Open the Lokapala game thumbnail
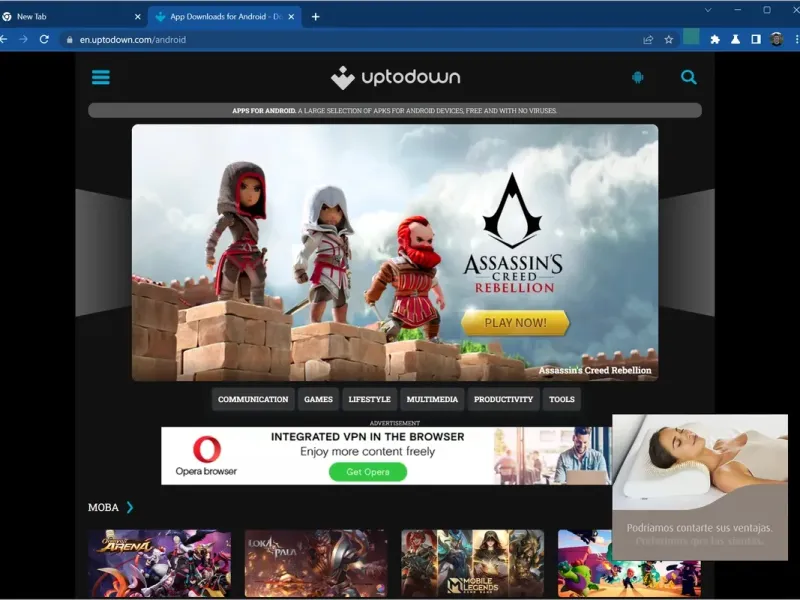800x600 pixels. [316, 563]
